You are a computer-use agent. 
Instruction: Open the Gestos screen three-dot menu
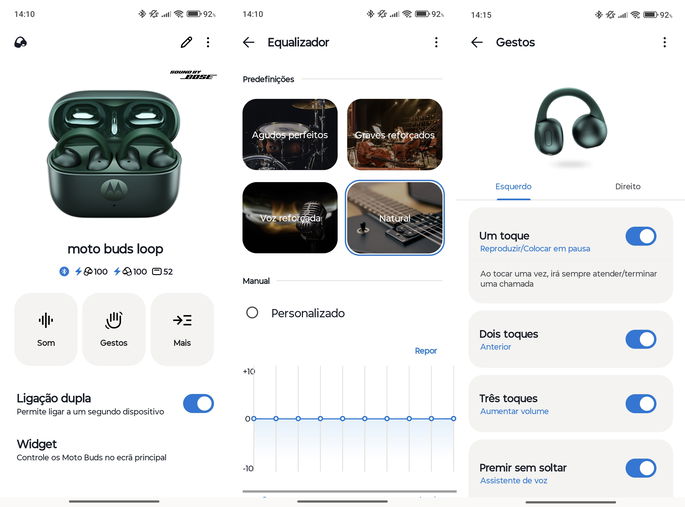pyautogui.click(x=664, y=42)
